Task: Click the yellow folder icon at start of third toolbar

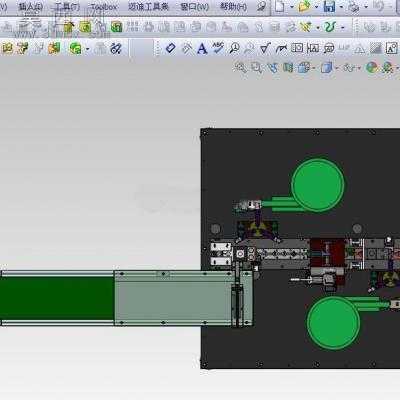Action: pos(7,49)
